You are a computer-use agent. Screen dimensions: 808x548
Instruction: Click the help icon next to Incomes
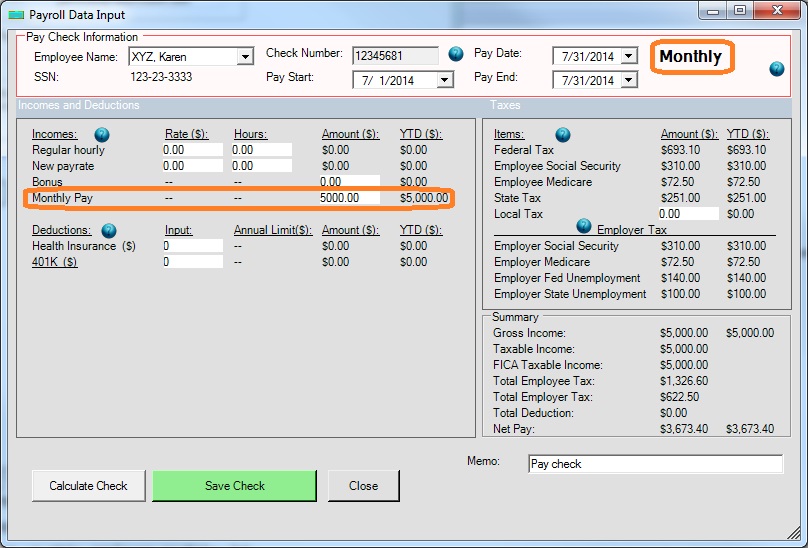pos(101,134)
